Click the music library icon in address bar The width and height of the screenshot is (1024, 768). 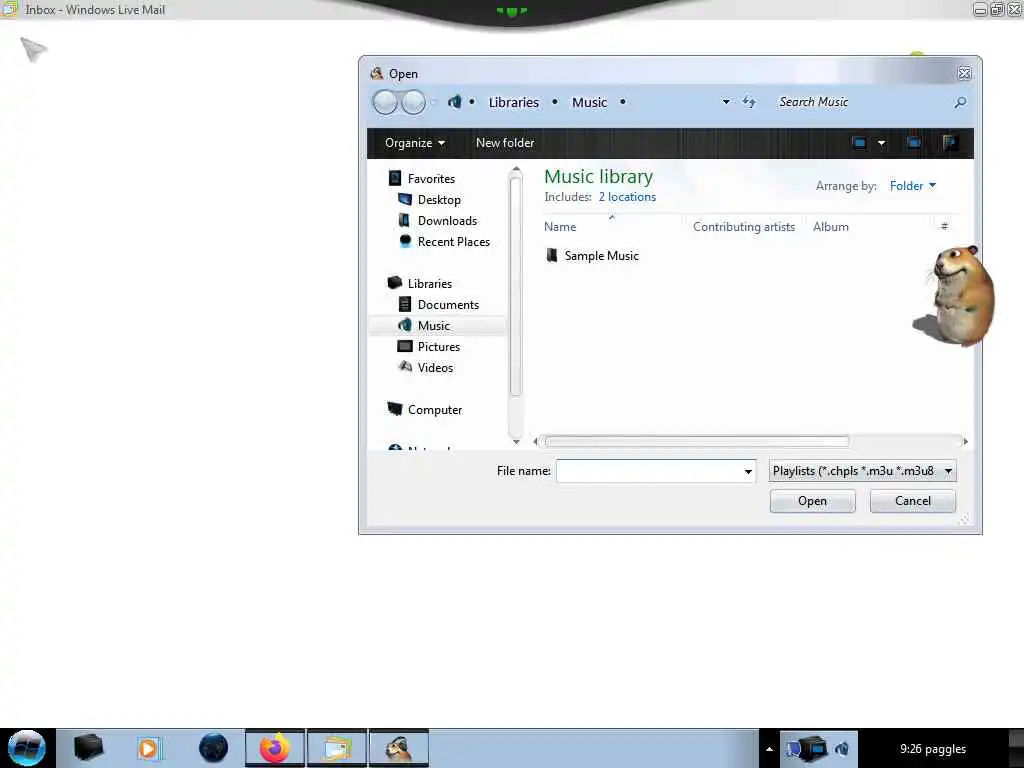coord(455,102)
